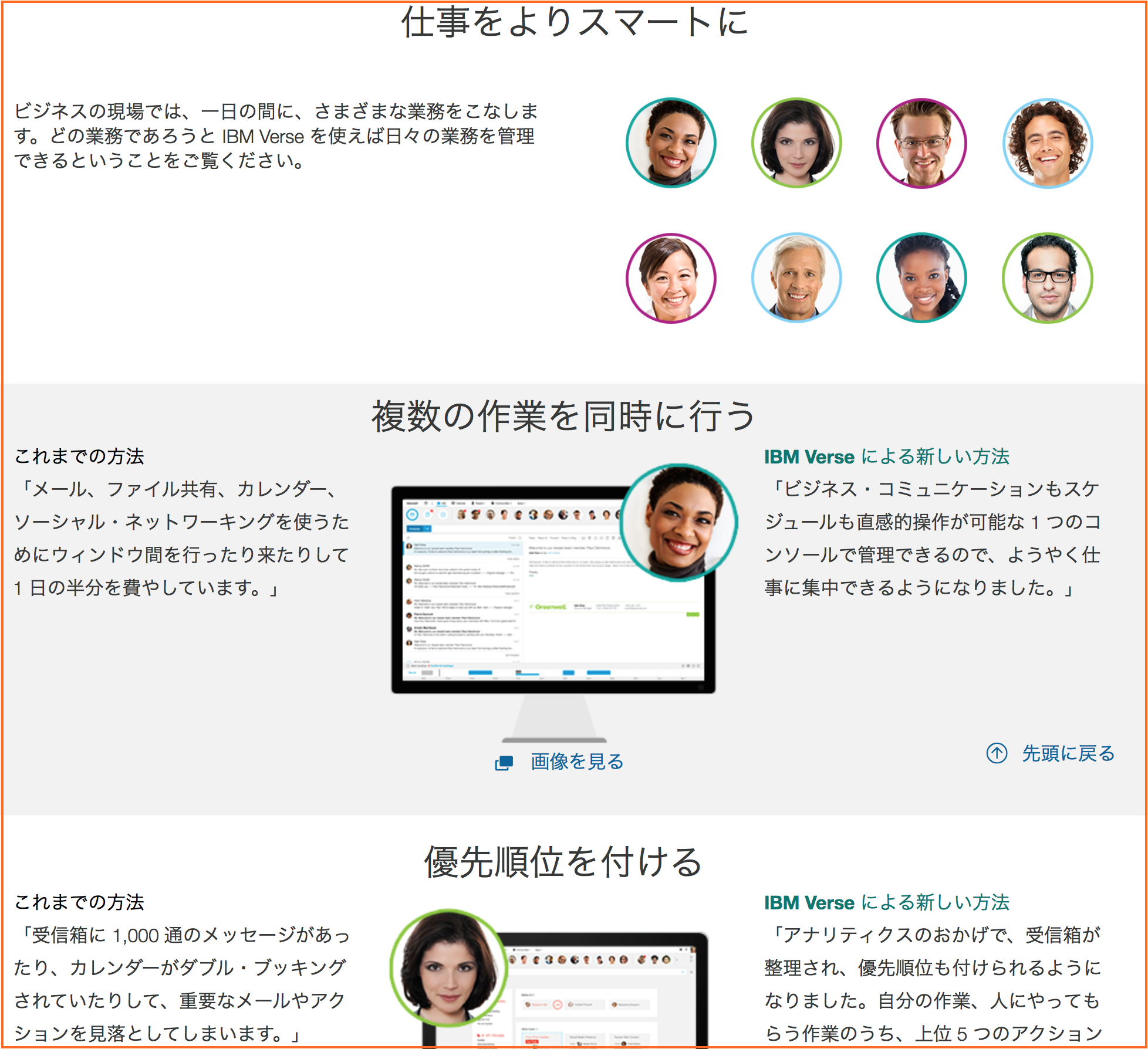Click IBM Verse による新しい方法 heading in the priority section
Viewport: 1148px width, 1049px height.
[887, 902]
